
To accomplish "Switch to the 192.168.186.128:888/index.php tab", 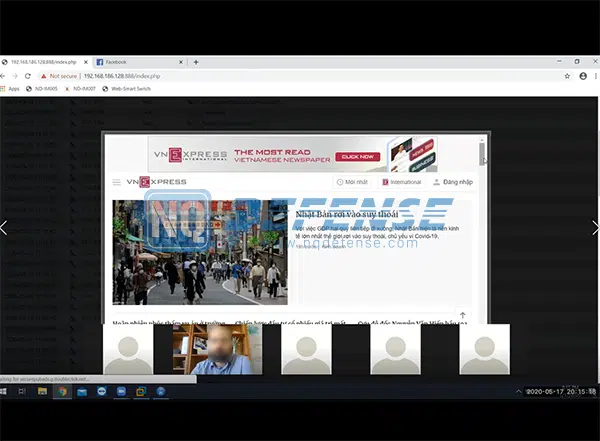I will (x=44, y=62).
